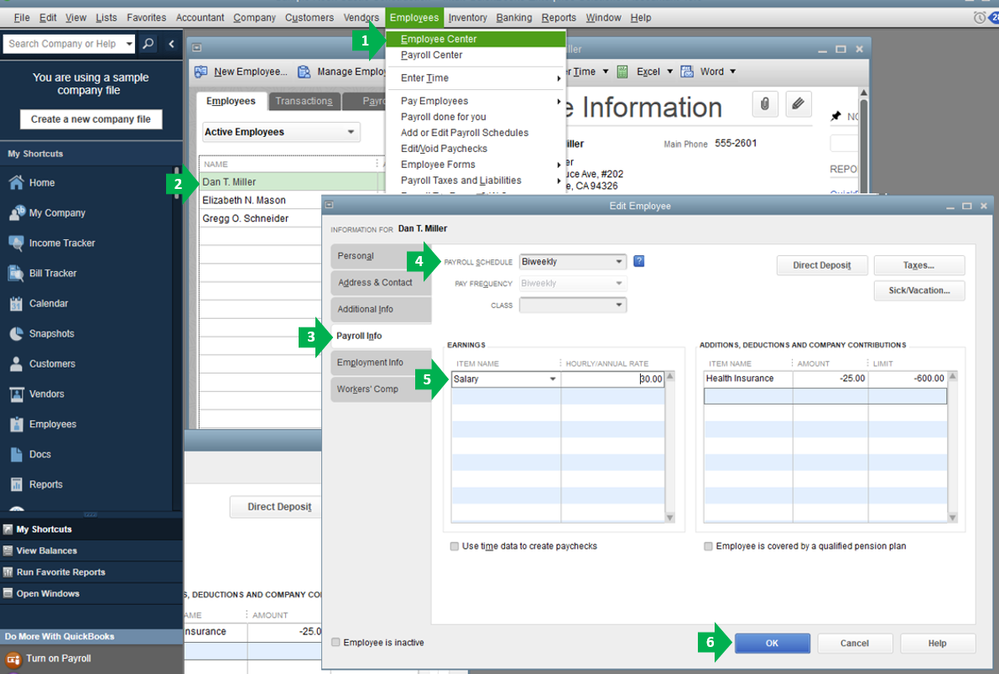Click the paperclip attach icon
Image resolution: width=999 pixels, height=674 pixels.
(x=765, y=103)
